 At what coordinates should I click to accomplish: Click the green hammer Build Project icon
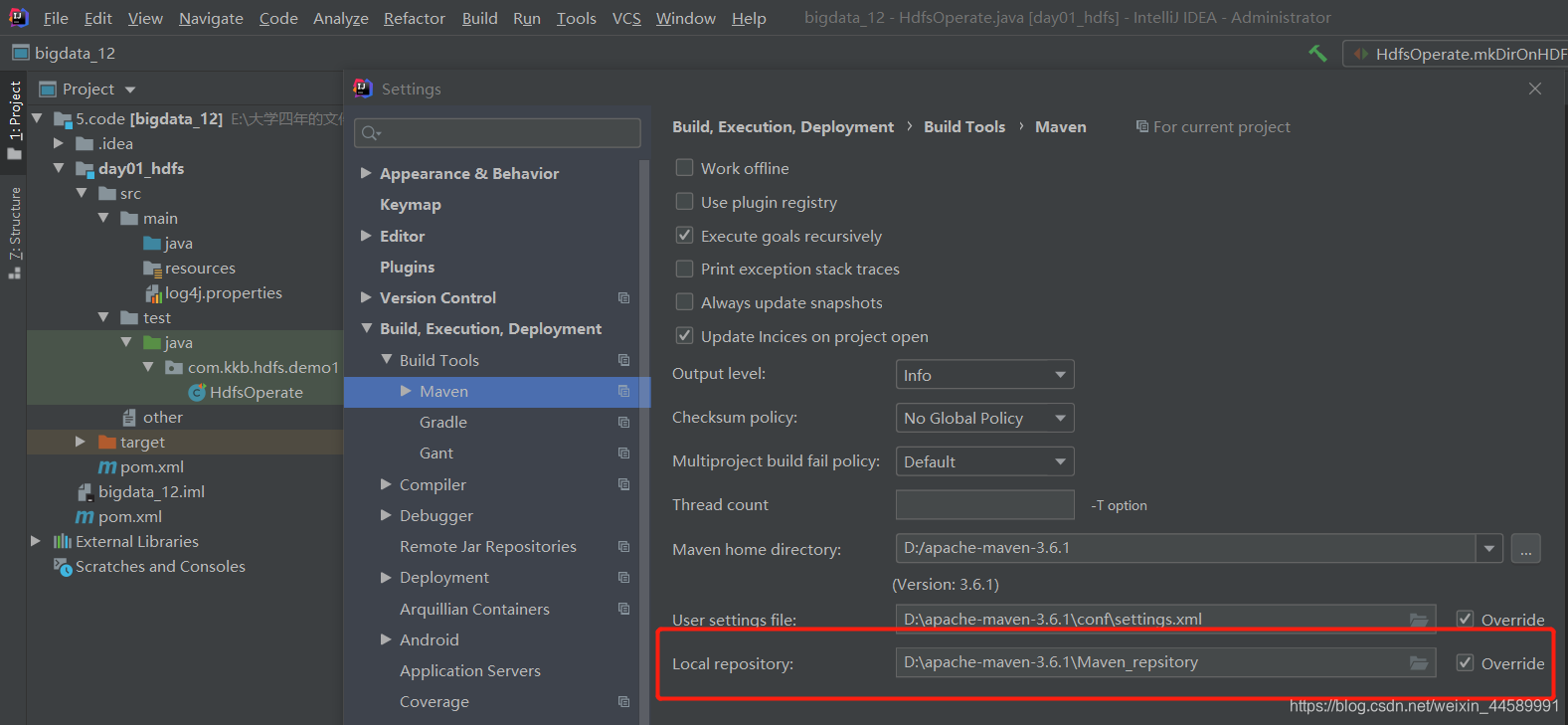(1317, 54)
